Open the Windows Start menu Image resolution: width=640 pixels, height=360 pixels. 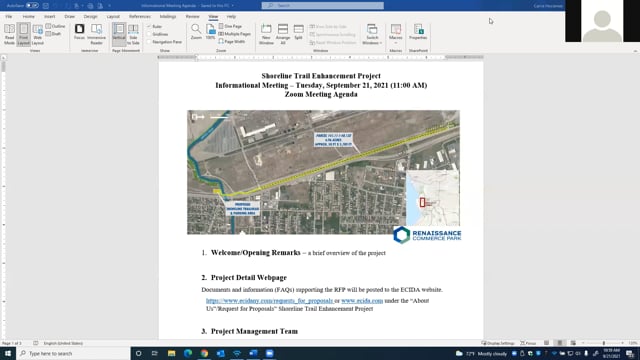point(8,353)
